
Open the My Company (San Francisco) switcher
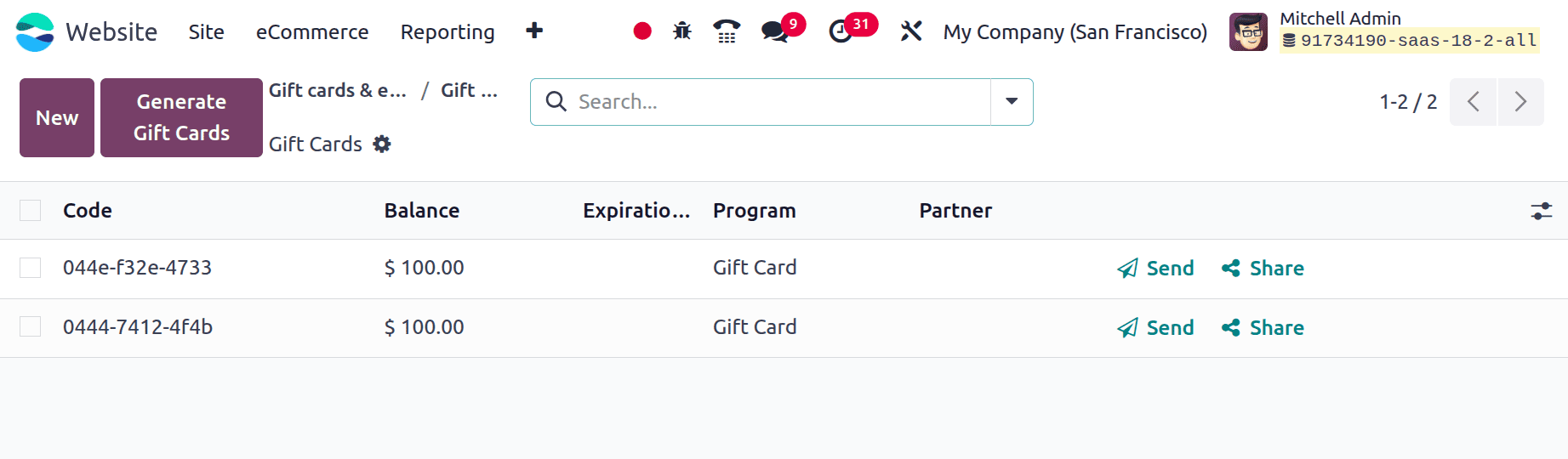point(1075,32)
